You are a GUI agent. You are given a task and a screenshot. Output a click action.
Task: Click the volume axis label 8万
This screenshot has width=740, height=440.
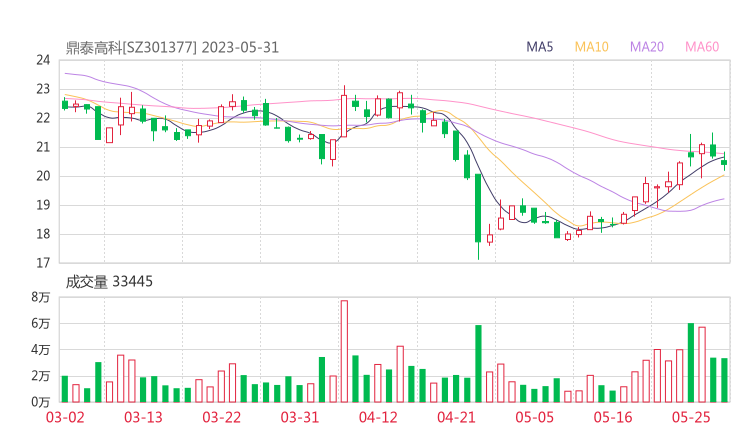(x=41, y=297)
